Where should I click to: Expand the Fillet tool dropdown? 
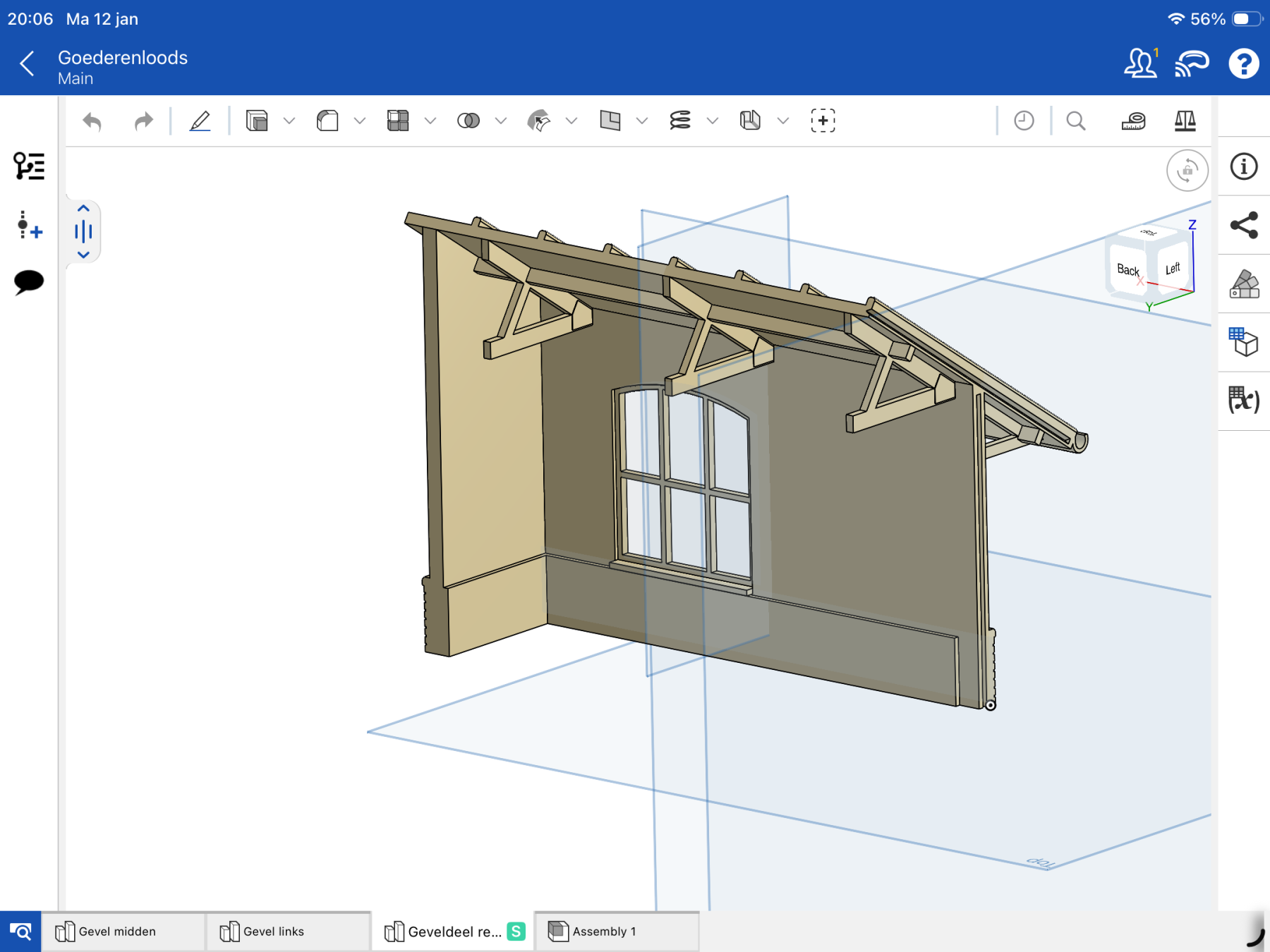[x=360, y=121]
